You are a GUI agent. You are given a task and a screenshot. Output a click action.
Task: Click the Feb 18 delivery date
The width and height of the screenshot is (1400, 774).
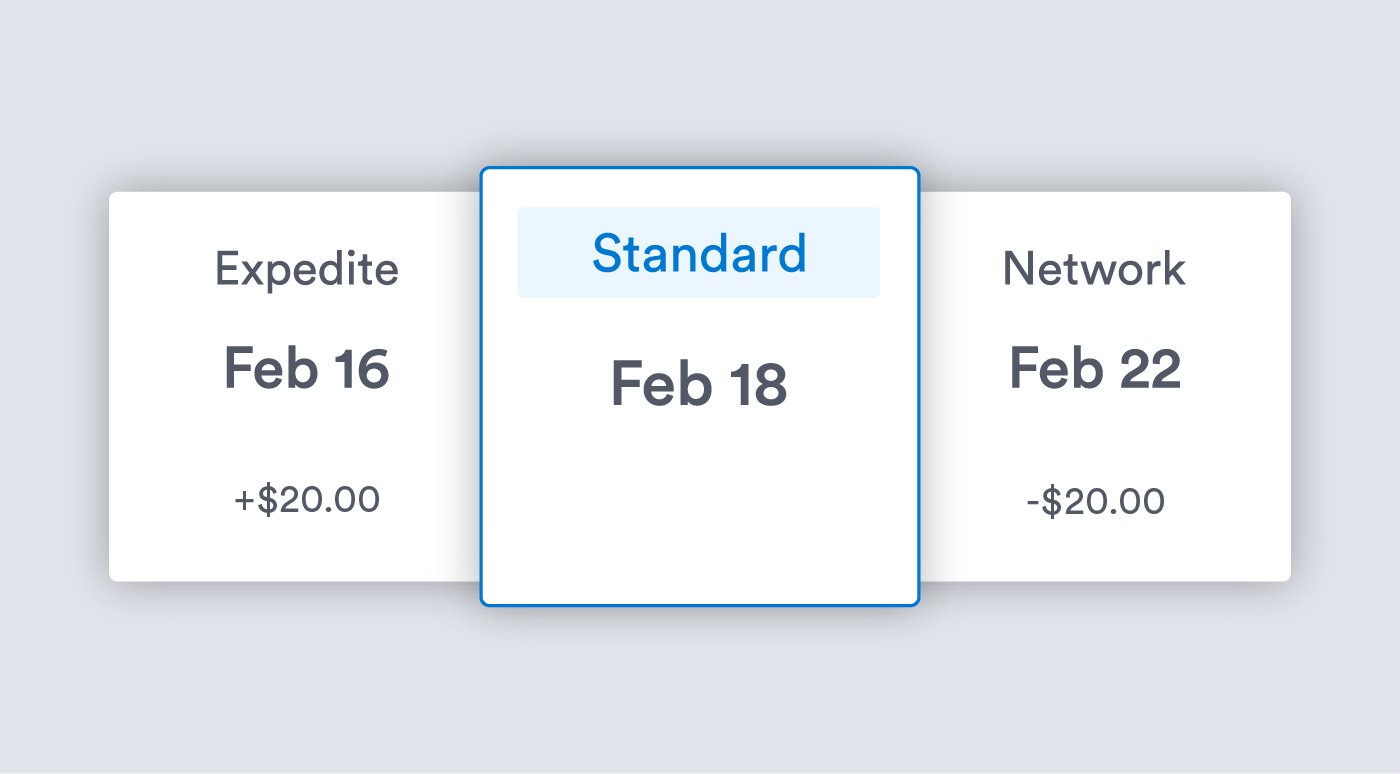[699, 385]
